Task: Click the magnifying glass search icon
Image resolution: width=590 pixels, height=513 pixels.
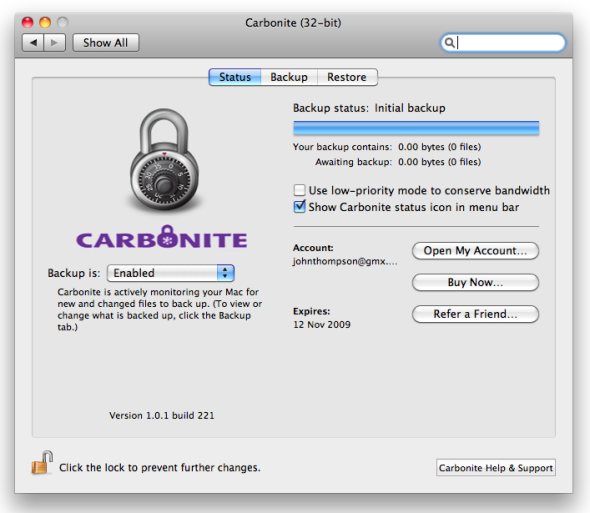Action: [449, 43]
